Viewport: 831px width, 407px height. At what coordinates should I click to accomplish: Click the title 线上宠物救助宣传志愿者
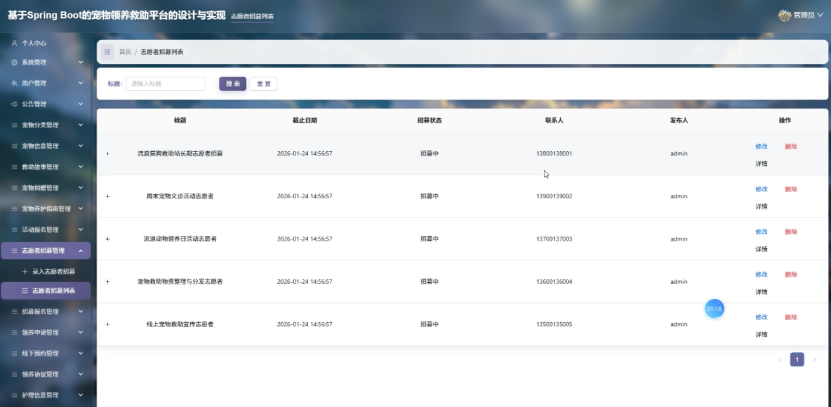point(180,324)
